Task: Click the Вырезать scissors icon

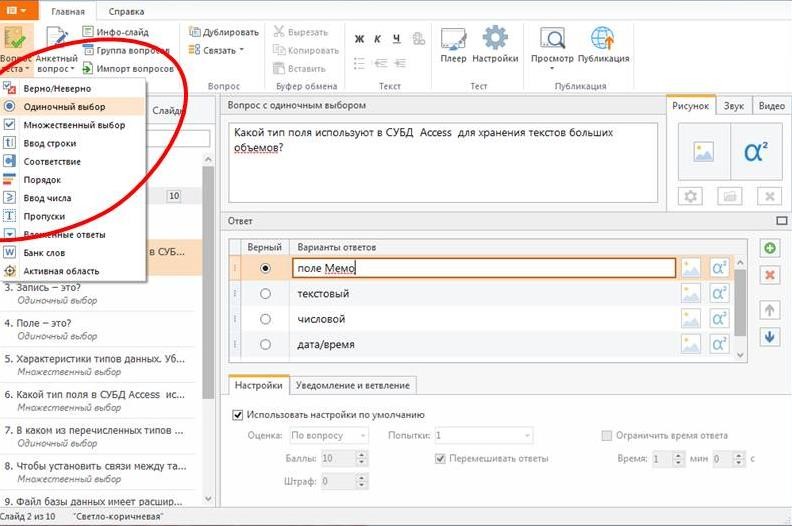Action: pyautogui.click(x=279, y=32)
